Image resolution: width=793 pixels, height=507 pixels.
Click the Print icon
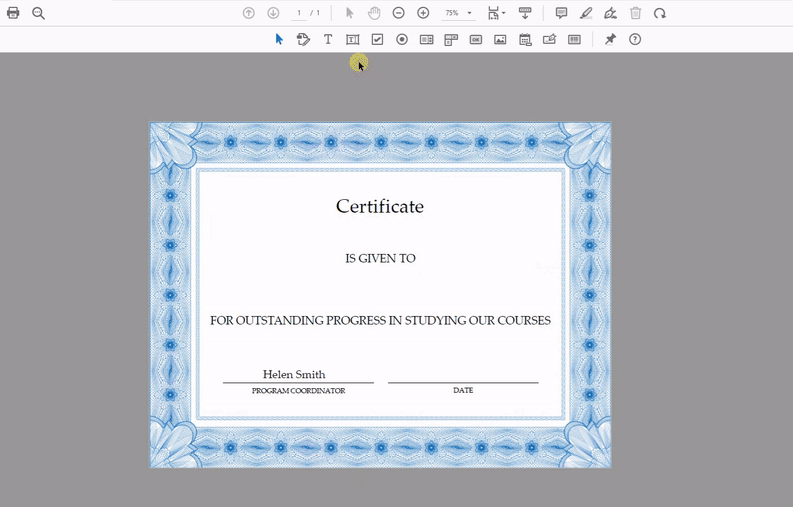pyautogui.click(x=13, y=13)
